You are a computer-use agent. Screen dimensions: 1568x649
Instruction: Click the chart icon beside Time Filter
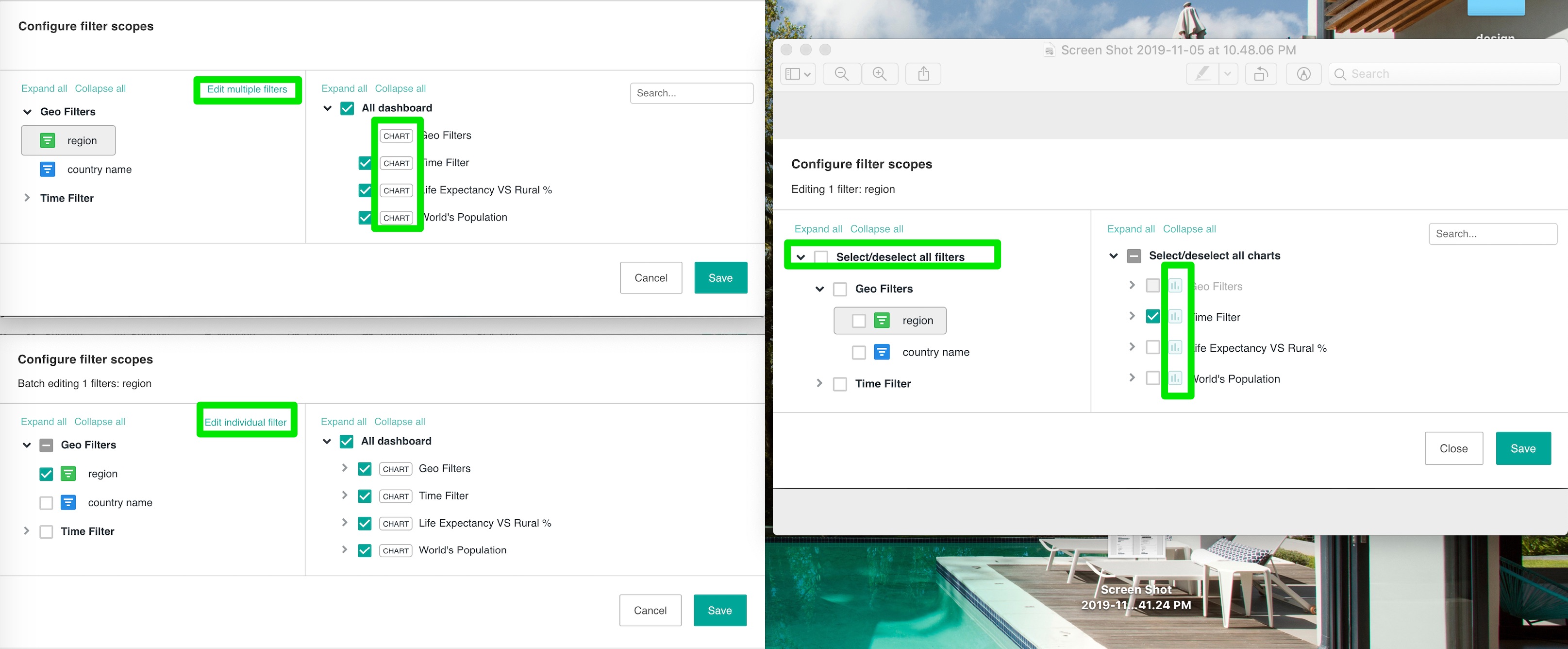(x=1175, y=317)
